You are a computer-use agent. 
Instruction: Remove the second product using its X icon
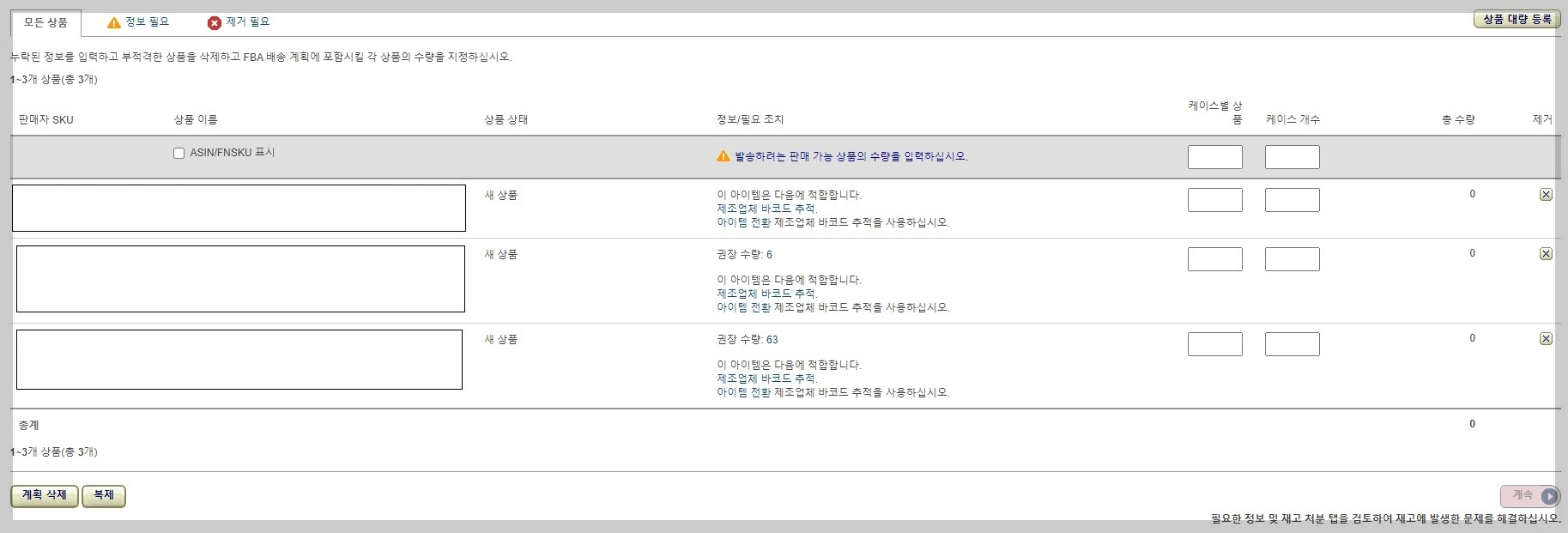pos(1547,253)
